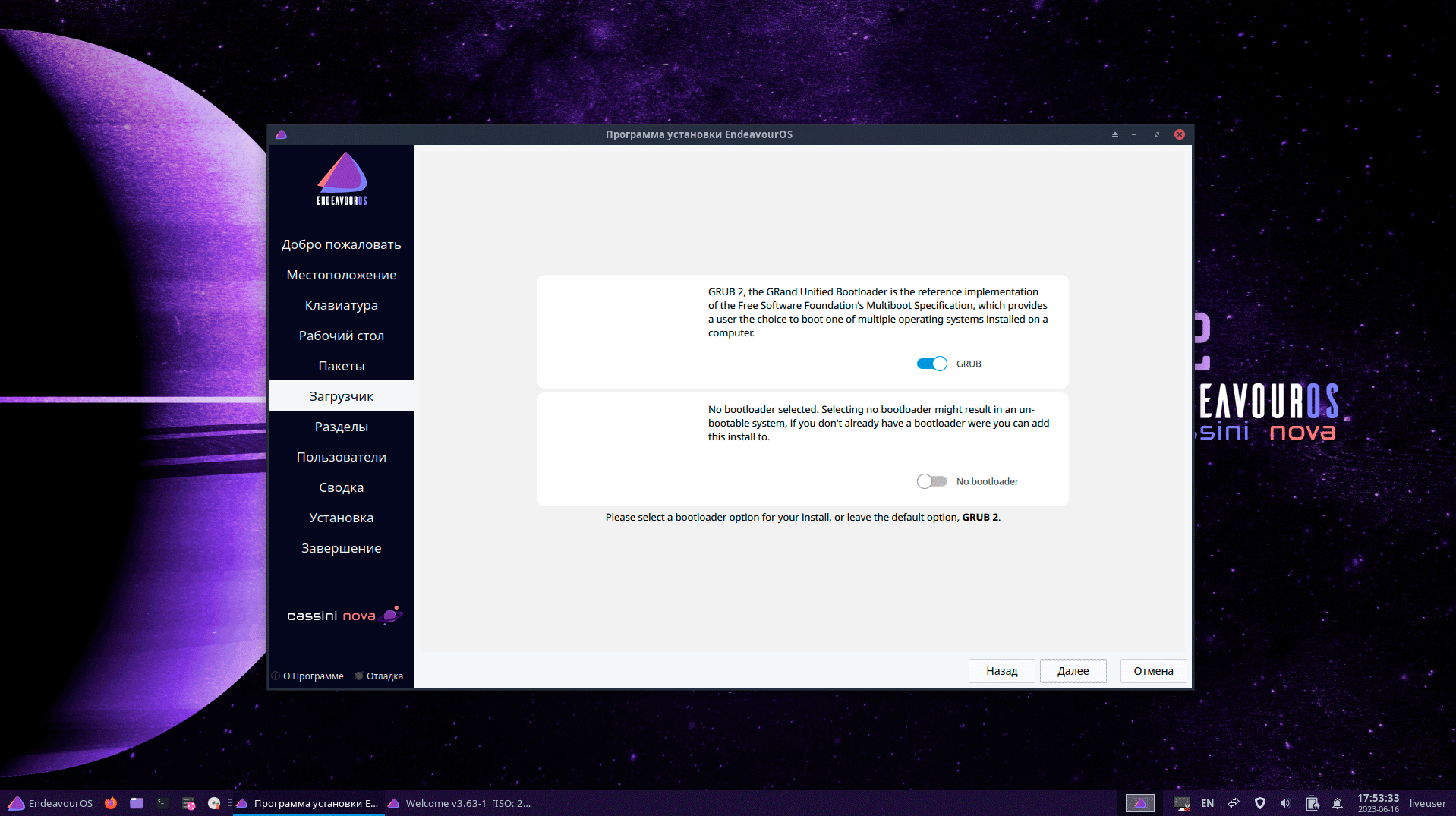
Task: Toggle the Отладка debug option
Action: tap(379, 676)
